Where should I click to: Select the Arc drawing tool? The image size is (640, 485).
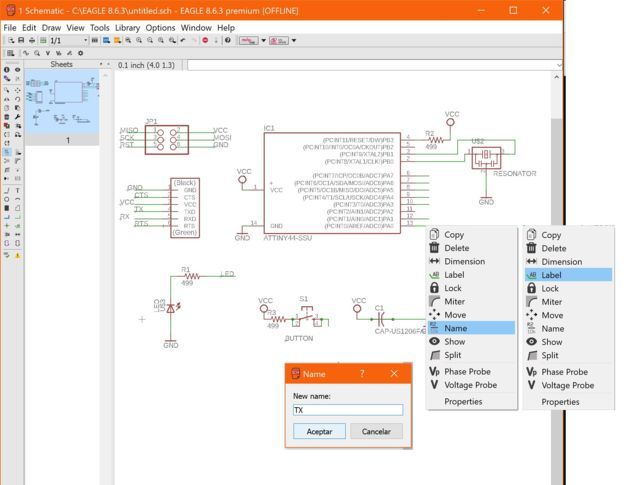[18, 199]
